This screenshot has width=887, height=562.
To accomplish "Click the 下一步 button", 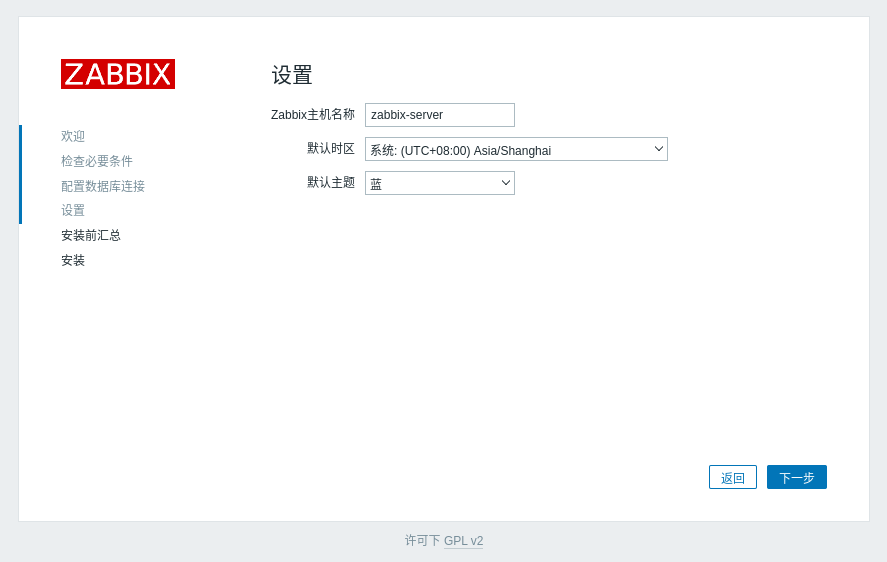I will [796, 478].
